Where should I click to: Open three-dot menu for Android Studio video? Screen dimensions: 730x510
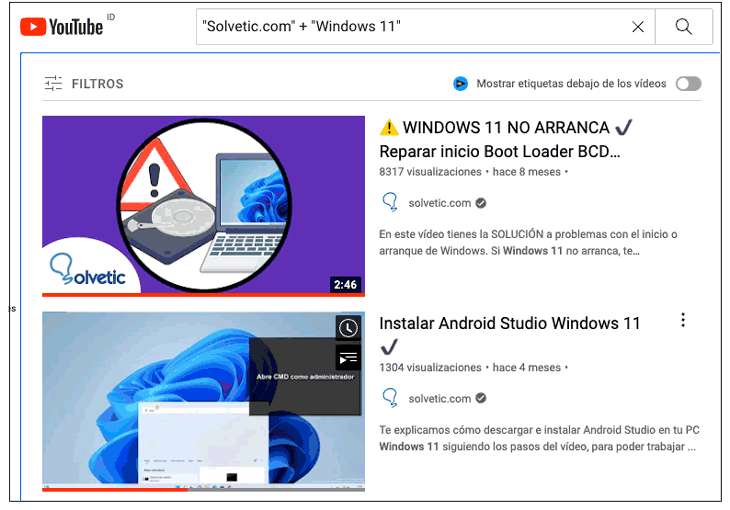coord(683,320)
